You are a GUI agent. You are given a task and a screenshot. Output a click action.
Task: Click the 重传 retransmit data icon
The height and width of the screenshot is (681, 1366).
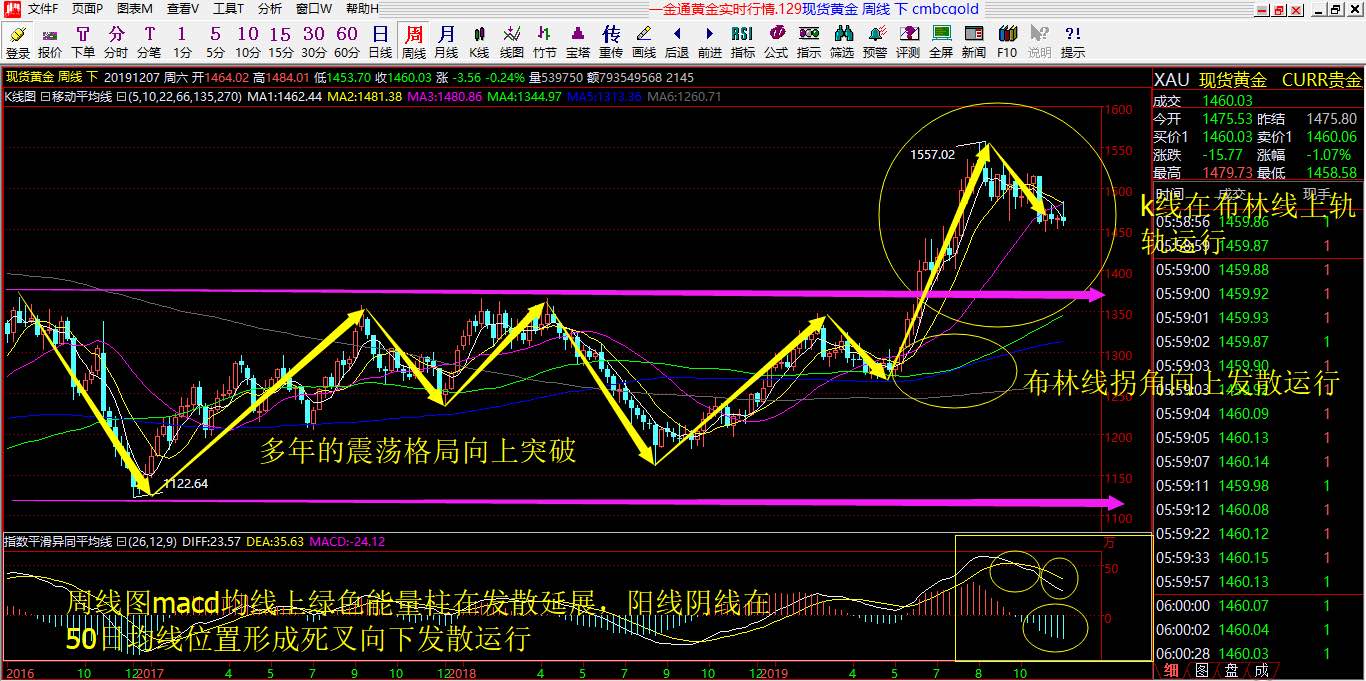611,42
